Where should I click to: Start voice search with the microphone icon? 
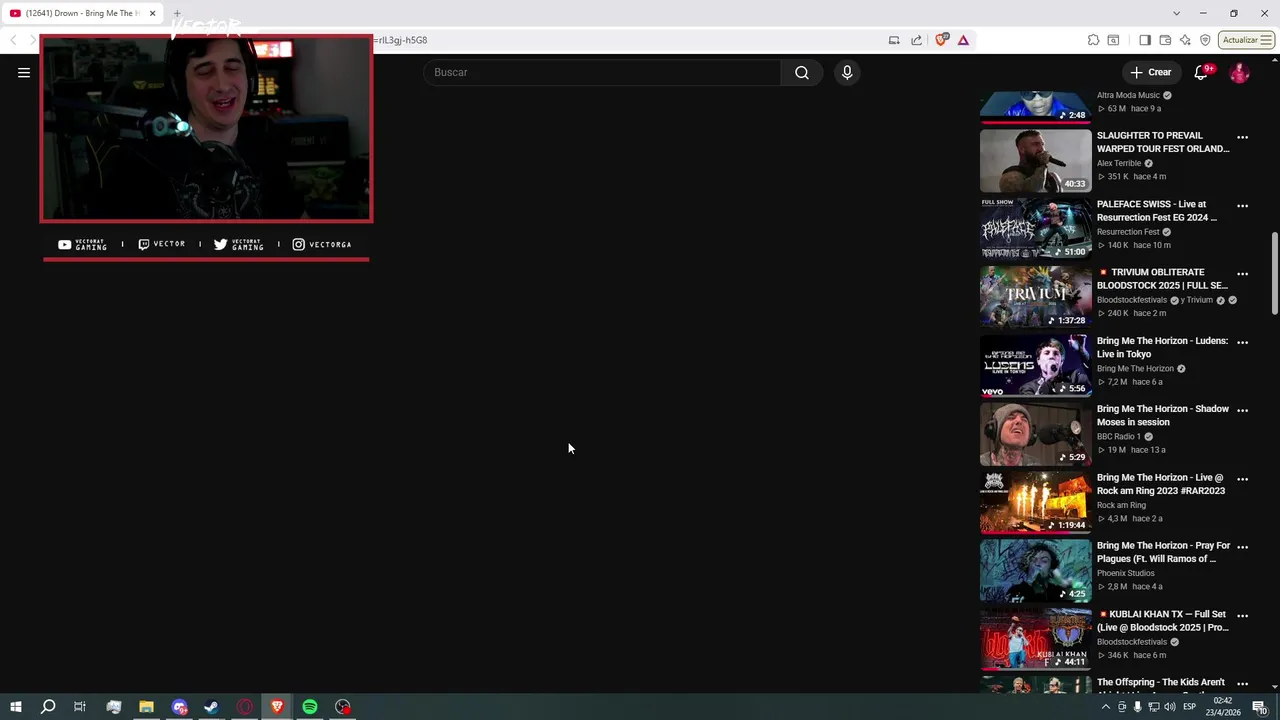pos(847,72)
